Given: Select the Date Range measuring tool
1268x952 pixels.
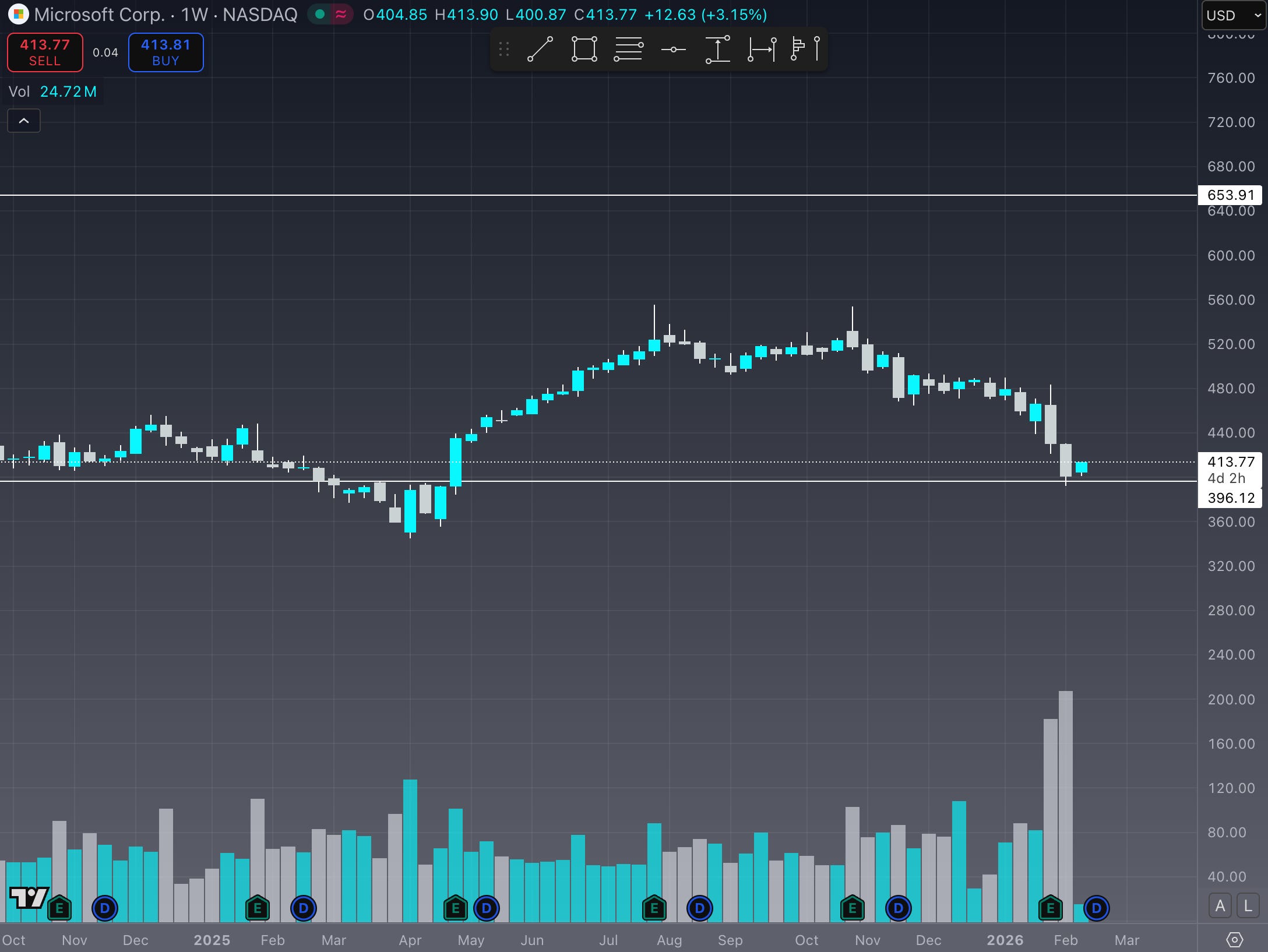Looking at the screenshot, I should (x=762, y=50).
